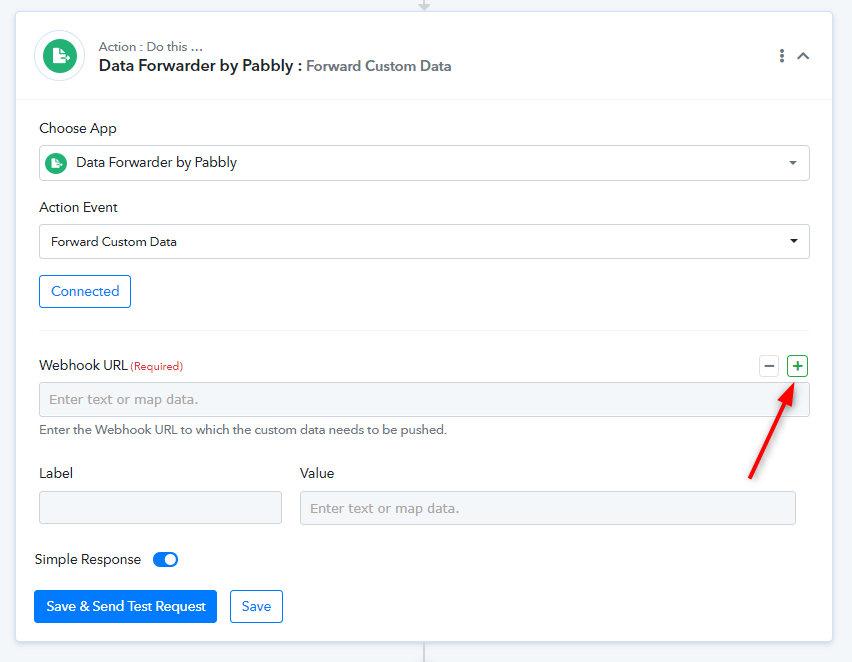This screenshot has height=662, width=852.
Task: Add a field with the green plus button
Action: (797, 366)
